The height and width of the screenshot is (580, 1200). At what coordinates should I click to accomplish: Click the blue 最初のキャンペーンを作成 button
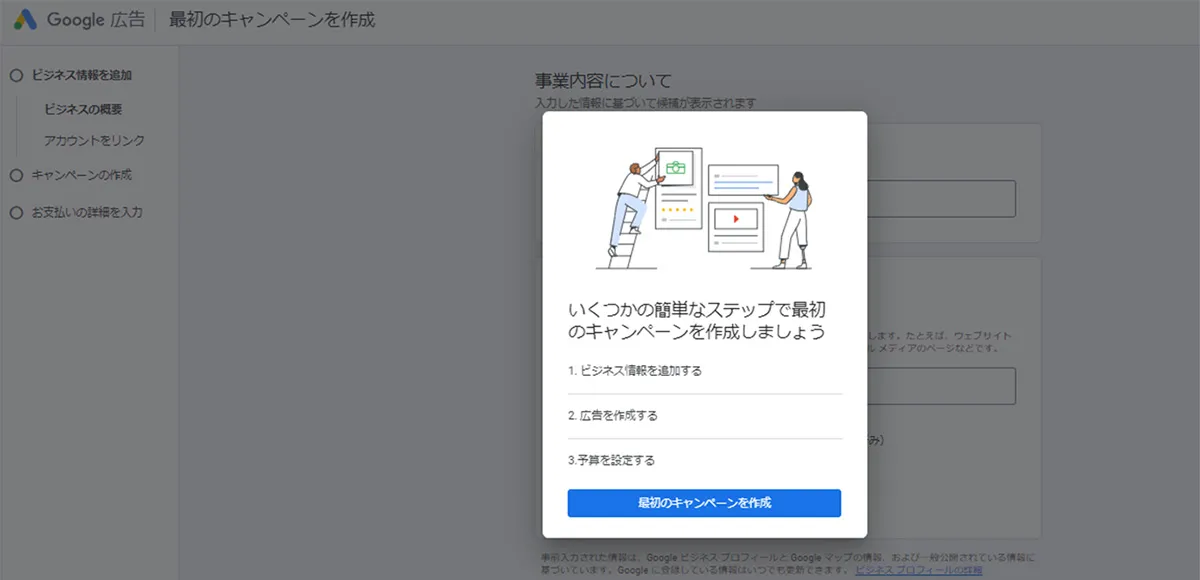pyautogui.click(x=705, y=503)
